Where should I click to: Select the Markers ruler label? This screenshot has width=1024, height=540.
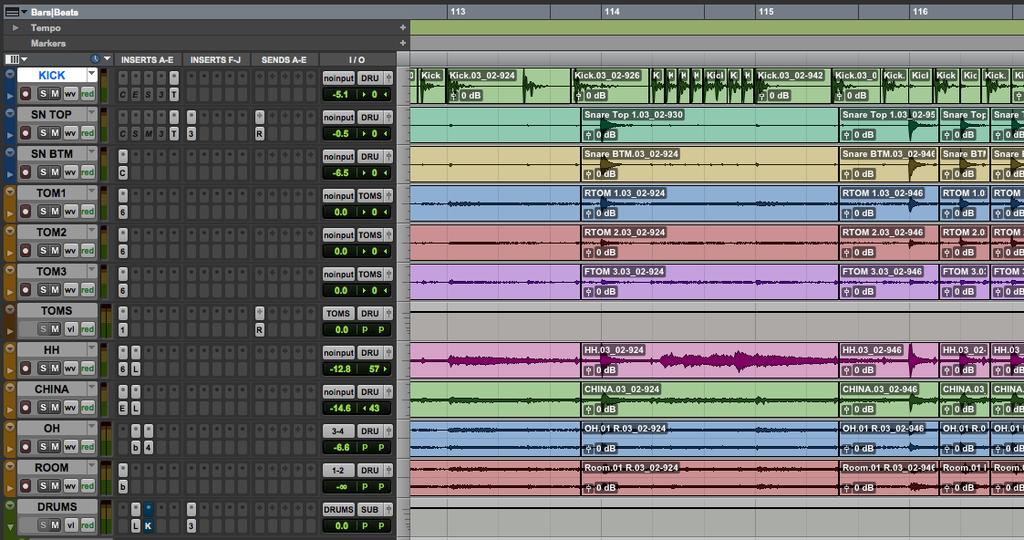(x=48, y=43)
